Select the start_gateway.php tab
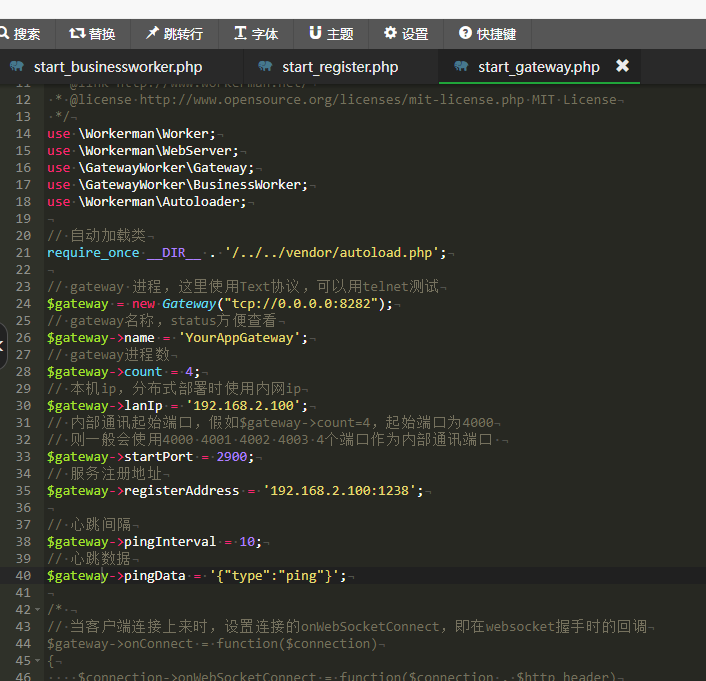Image resolution: width=706 pixels, height=681 pixels. point(538,67)
